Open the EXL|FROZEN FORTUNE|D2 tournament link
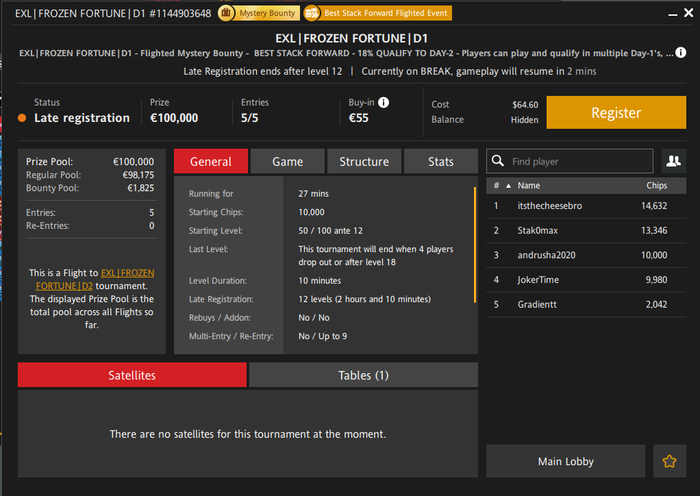The width and height of the screenshot is (700, 496). pos(95,279)
